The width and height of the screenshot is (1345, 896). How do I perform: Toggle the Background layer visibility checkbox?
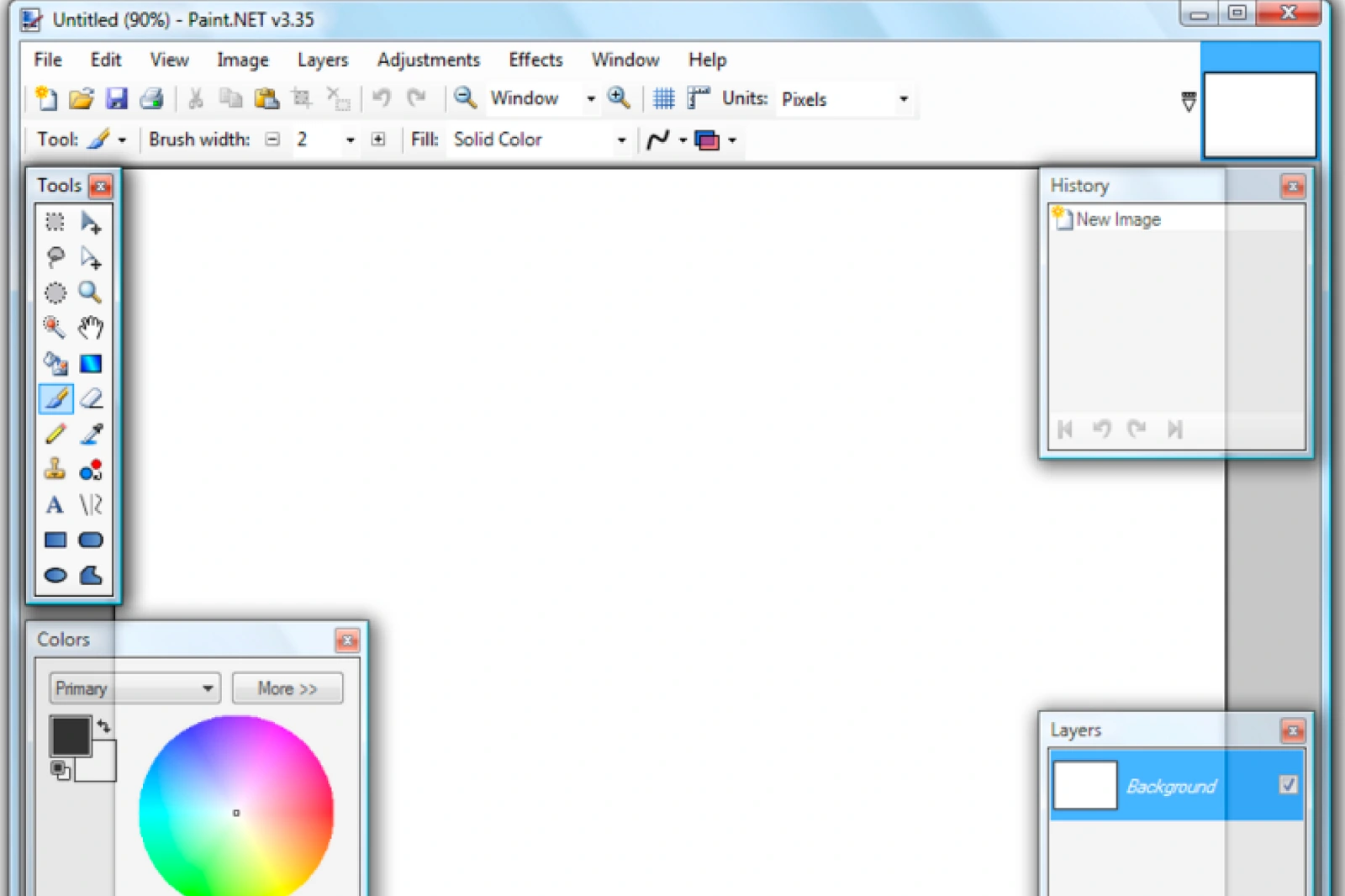click(1290, 784)
